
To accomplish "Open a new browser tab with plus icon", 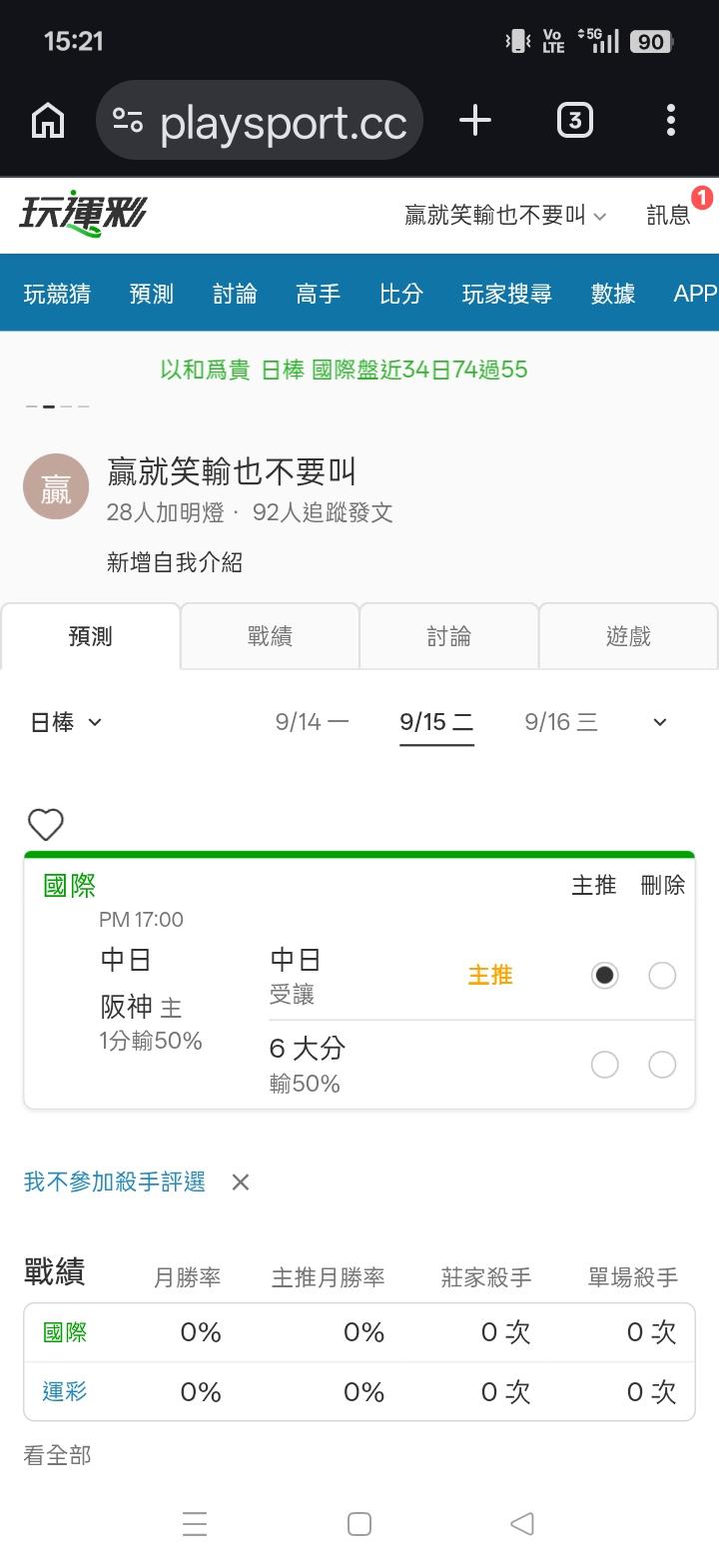I will [475, 121].
